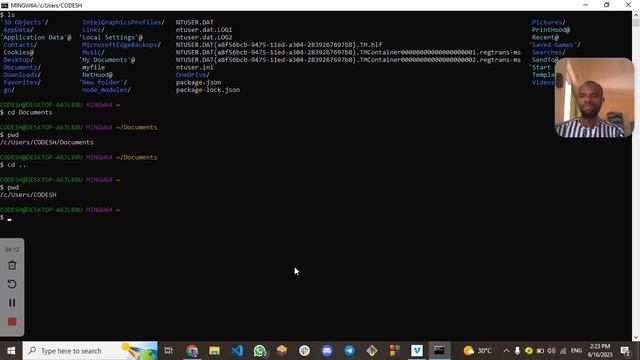Click the 'node_modules/' directory name
This screenshot has width=640, height=360.
pos(107,90)
